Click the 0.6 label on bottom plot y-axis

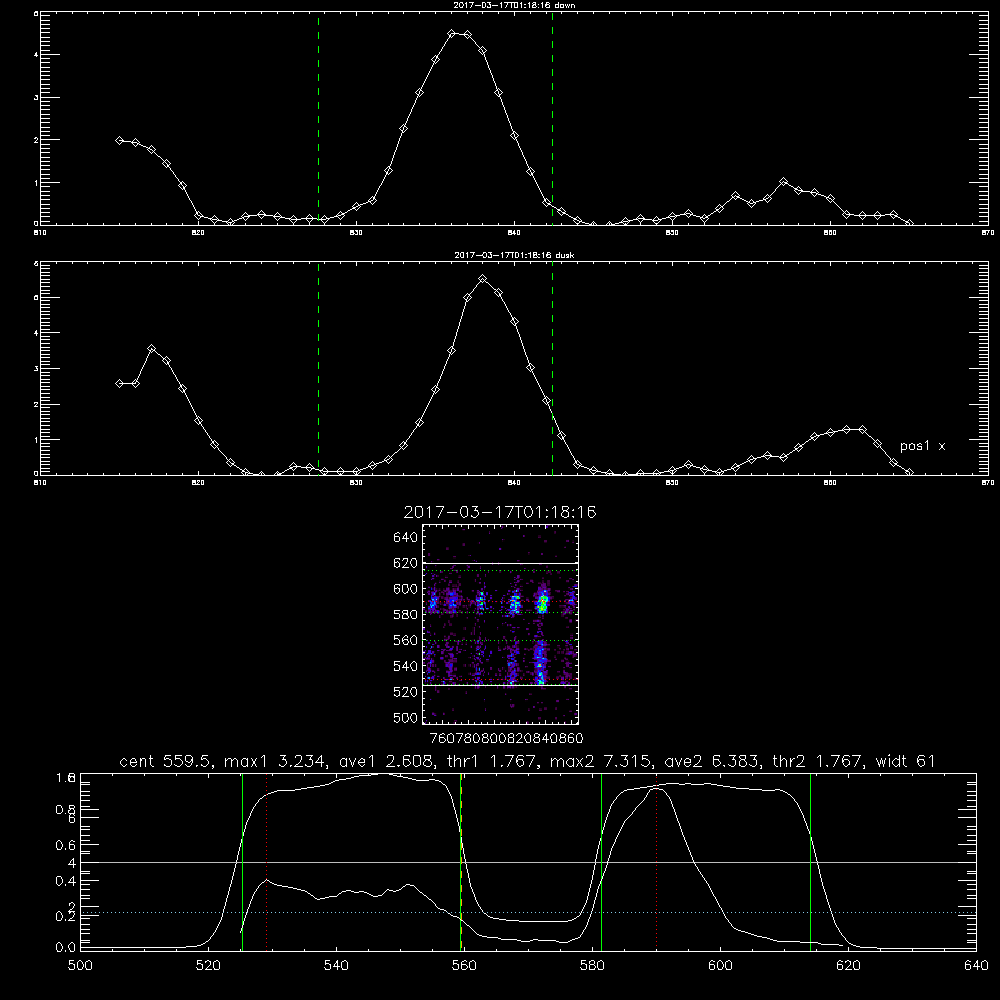point(66,845)
